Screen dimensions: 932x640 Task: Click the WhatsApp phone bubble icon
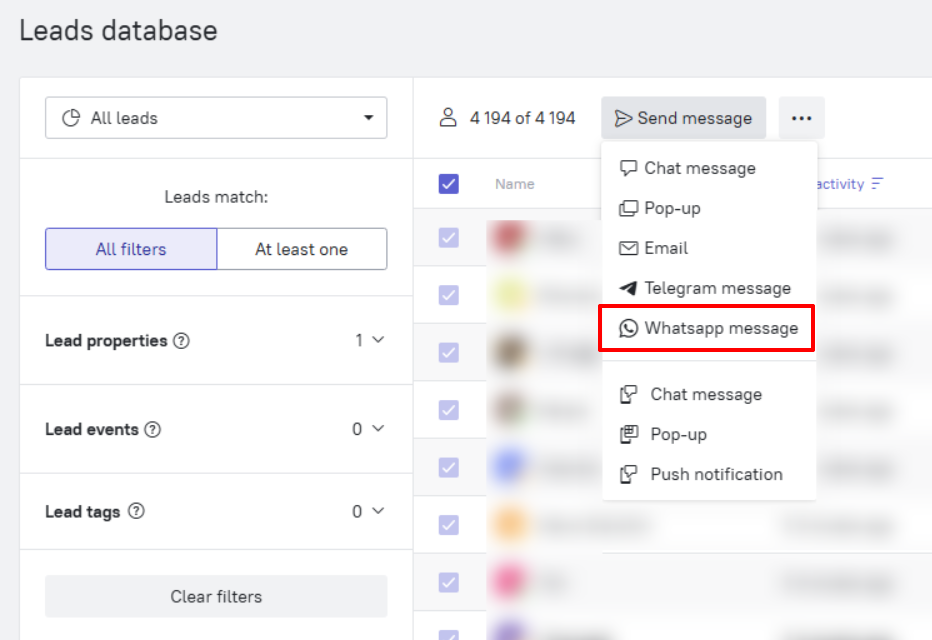628,328
